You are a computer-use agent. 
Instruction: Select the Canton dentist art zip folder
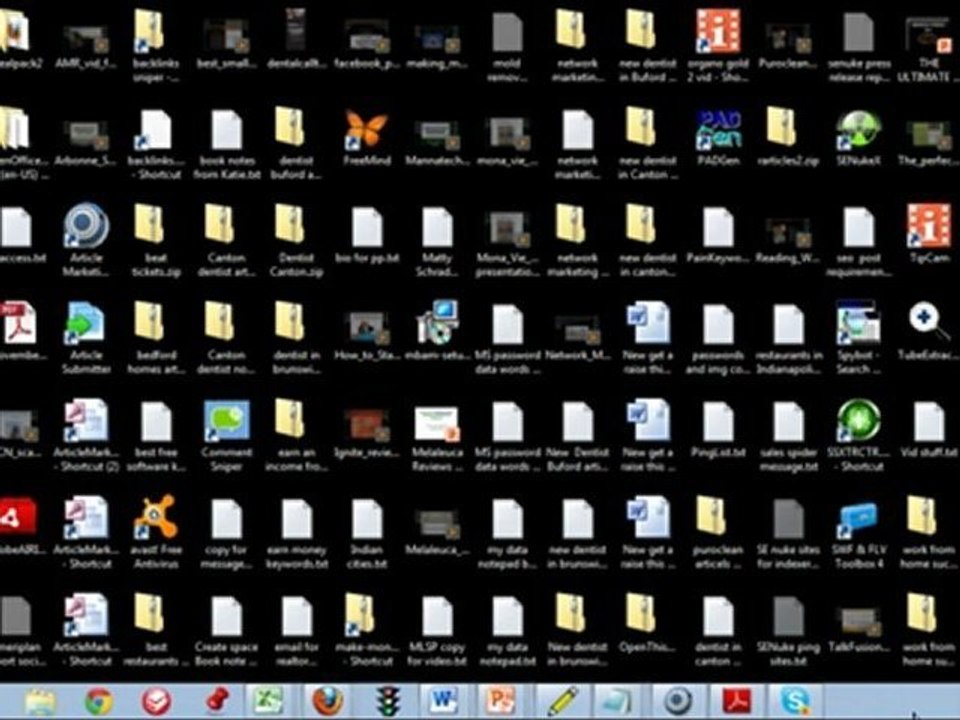click(227, 240)
